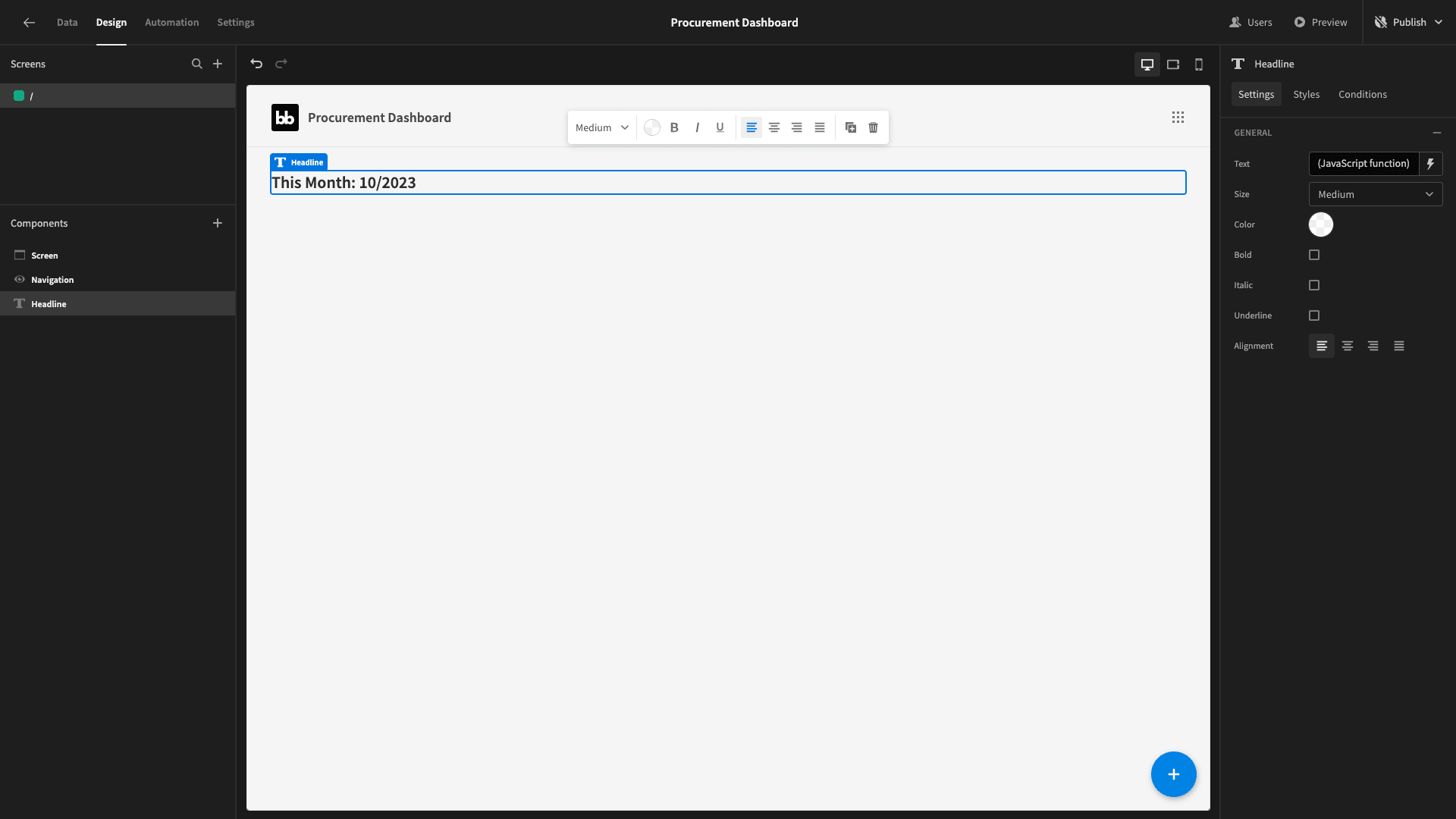Screen dimensions: 1456x819
Task: Undo the last change
Action: point(256,64)
